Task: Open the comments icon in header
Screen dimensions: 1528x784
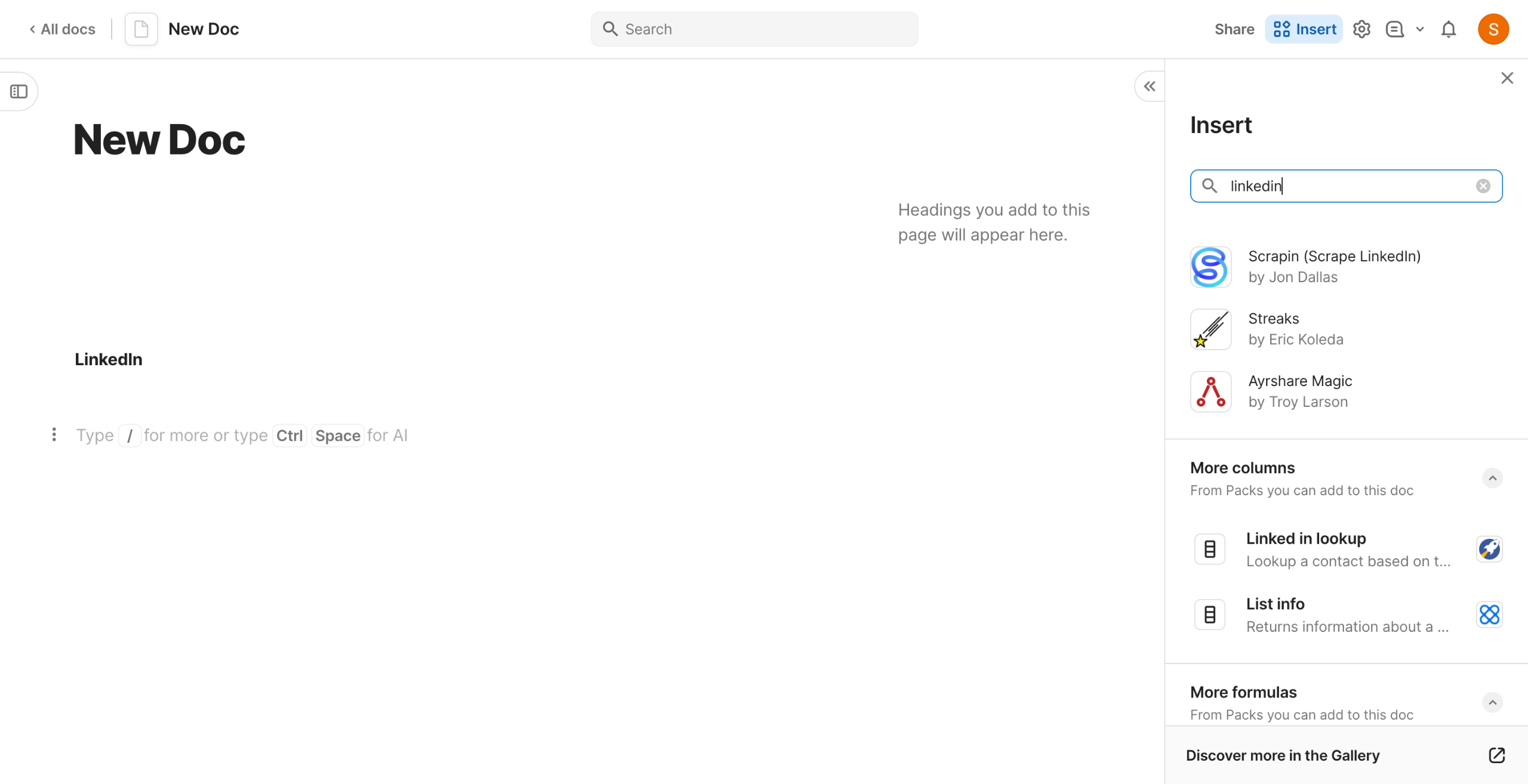Action: pos(1394,29)
